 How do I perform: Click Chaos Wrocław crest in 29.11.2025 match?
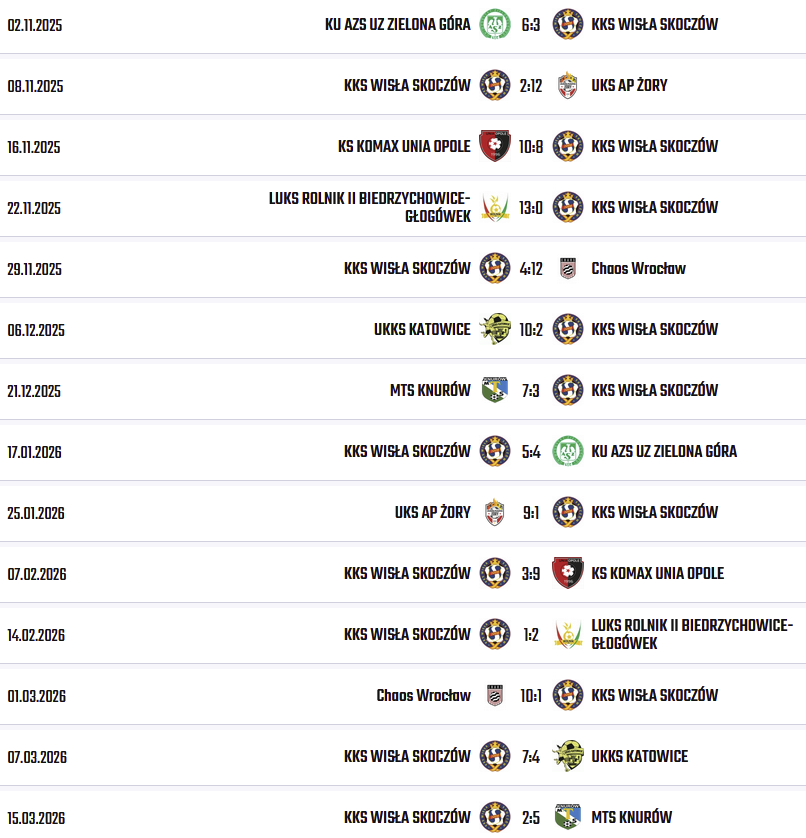pos(567,268)
